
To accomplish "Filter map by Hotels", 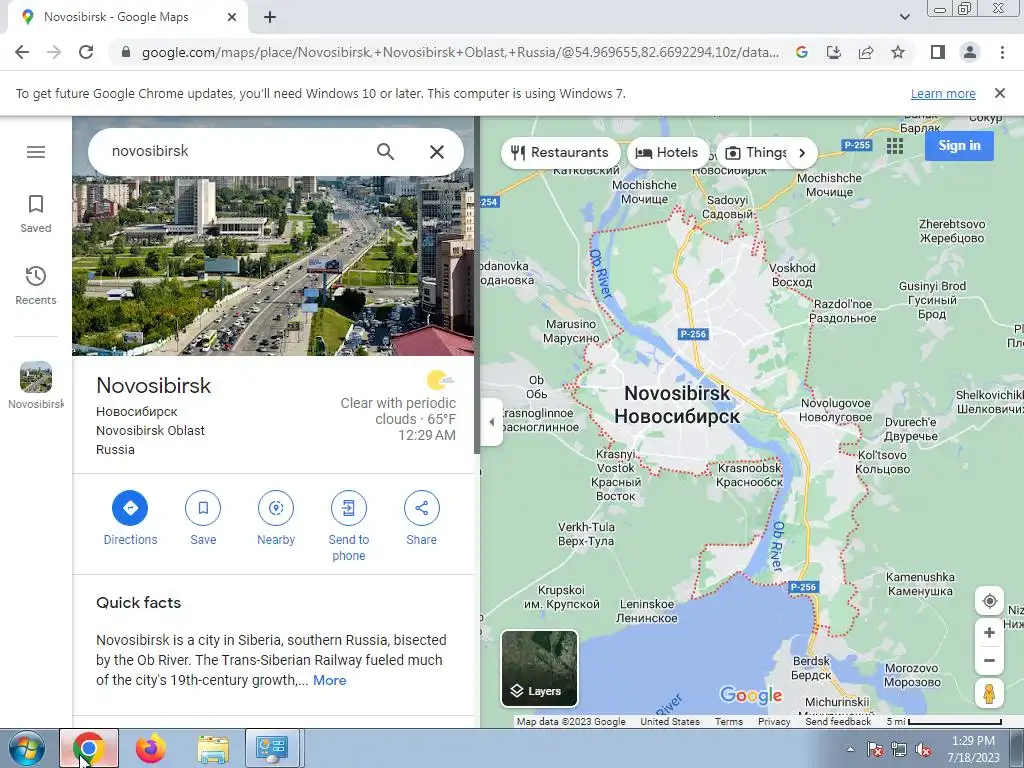I will (x=668, y=153).
